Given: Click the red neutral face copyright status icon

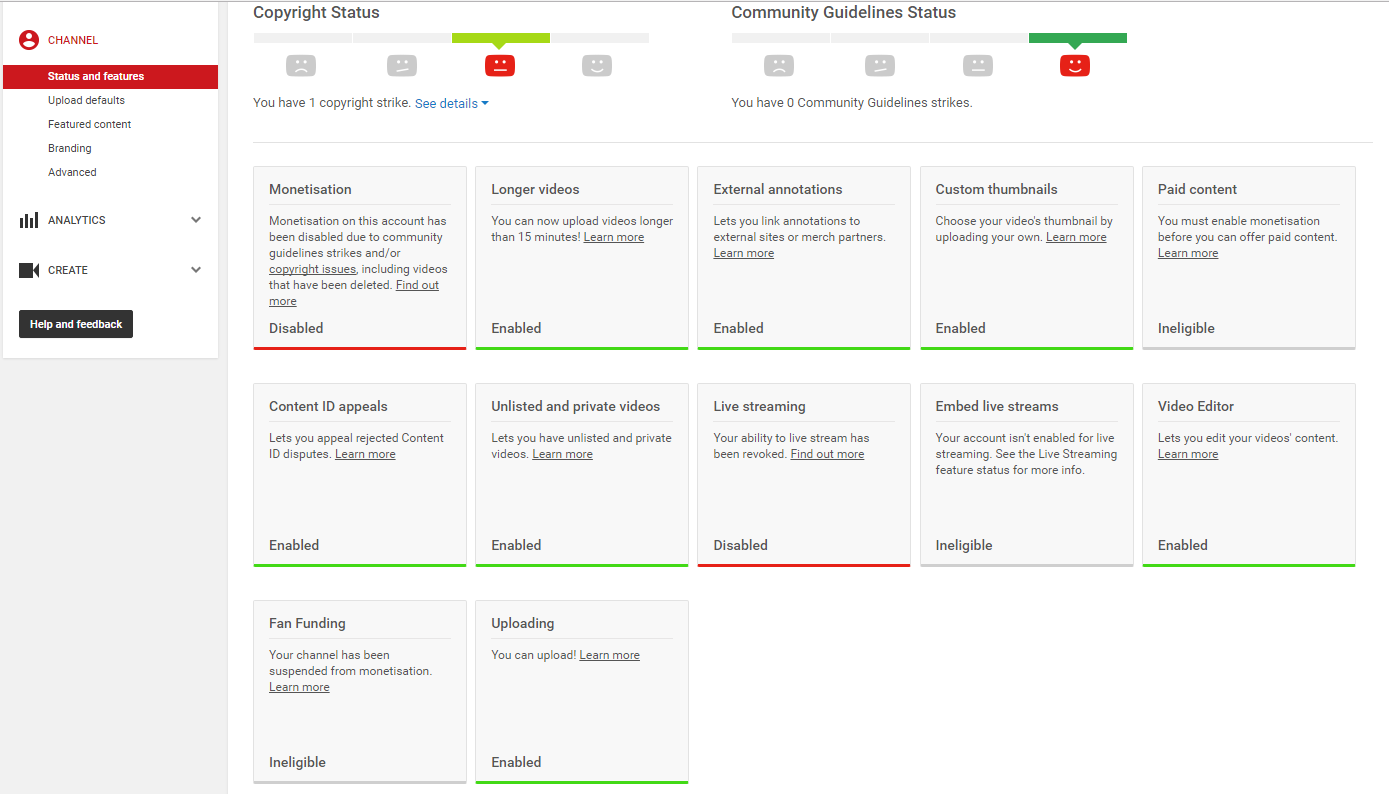Looking at the screenshot, I should (500, 66).
